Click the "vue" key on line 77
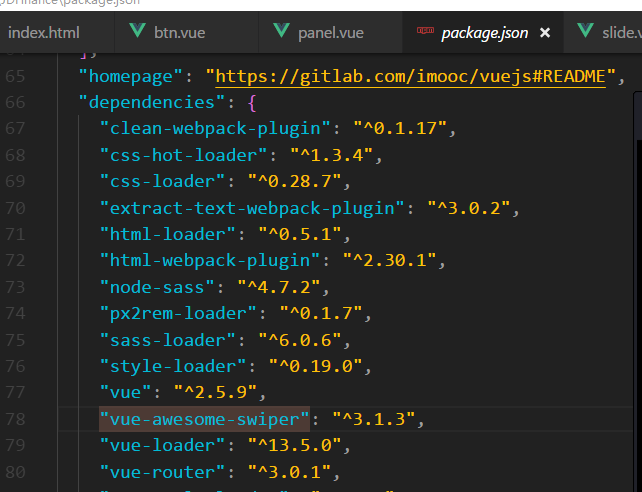 (125, 393)
